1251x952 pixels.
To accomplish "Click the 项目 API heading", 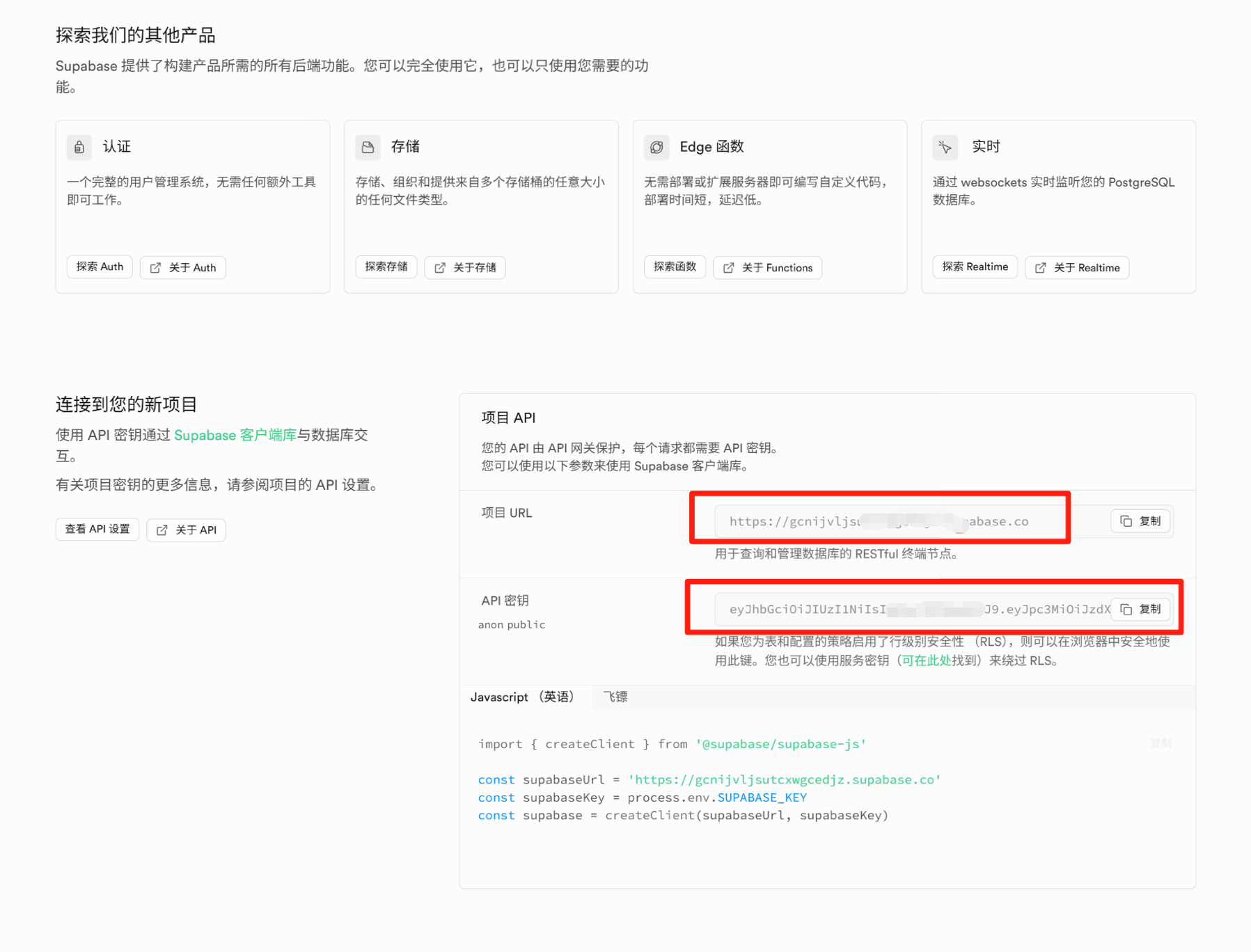I will (x=508, y=418).
